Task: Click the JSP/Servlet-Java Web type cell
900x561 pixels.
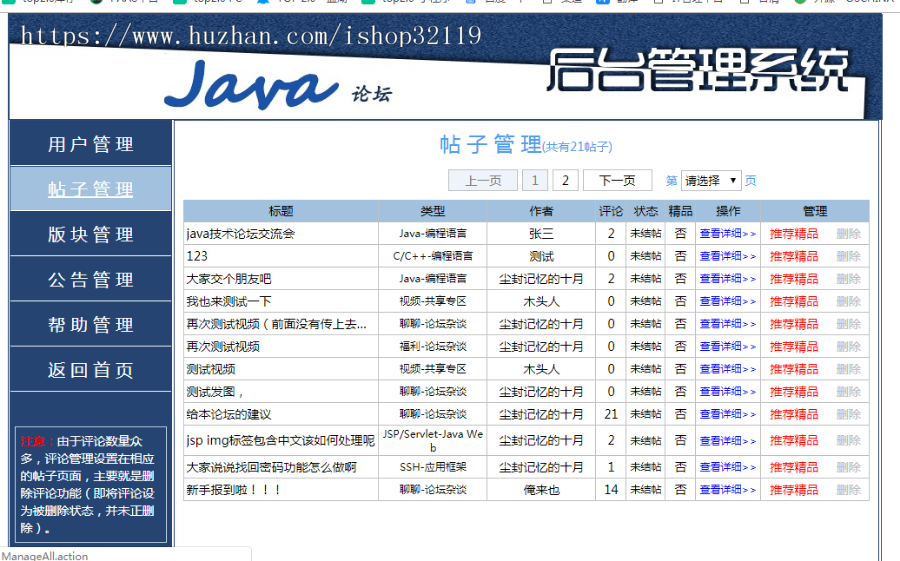Action: (x=432, y=440)
